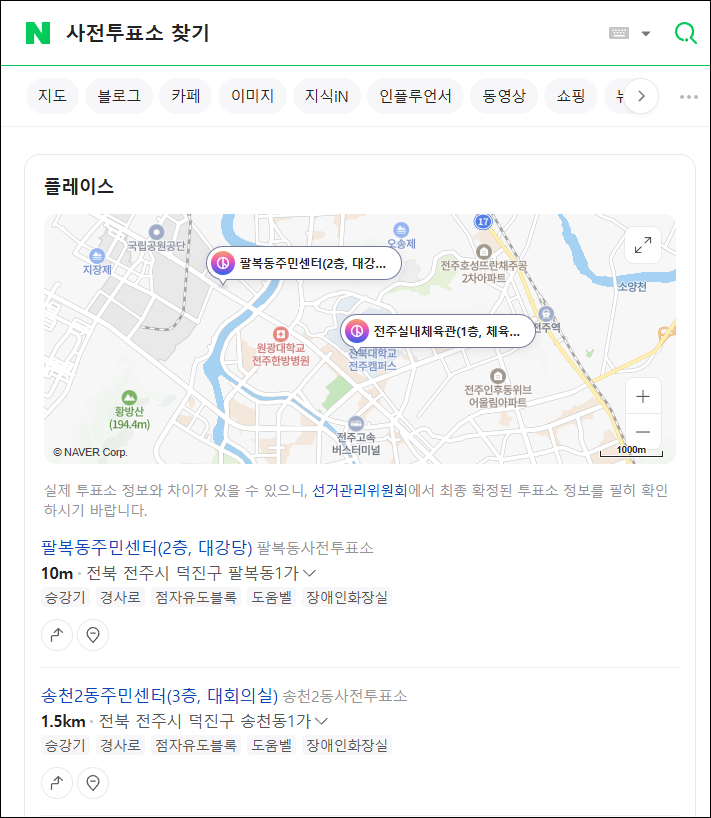Click the 전주역 station icon on map

(x=546, y=314)
